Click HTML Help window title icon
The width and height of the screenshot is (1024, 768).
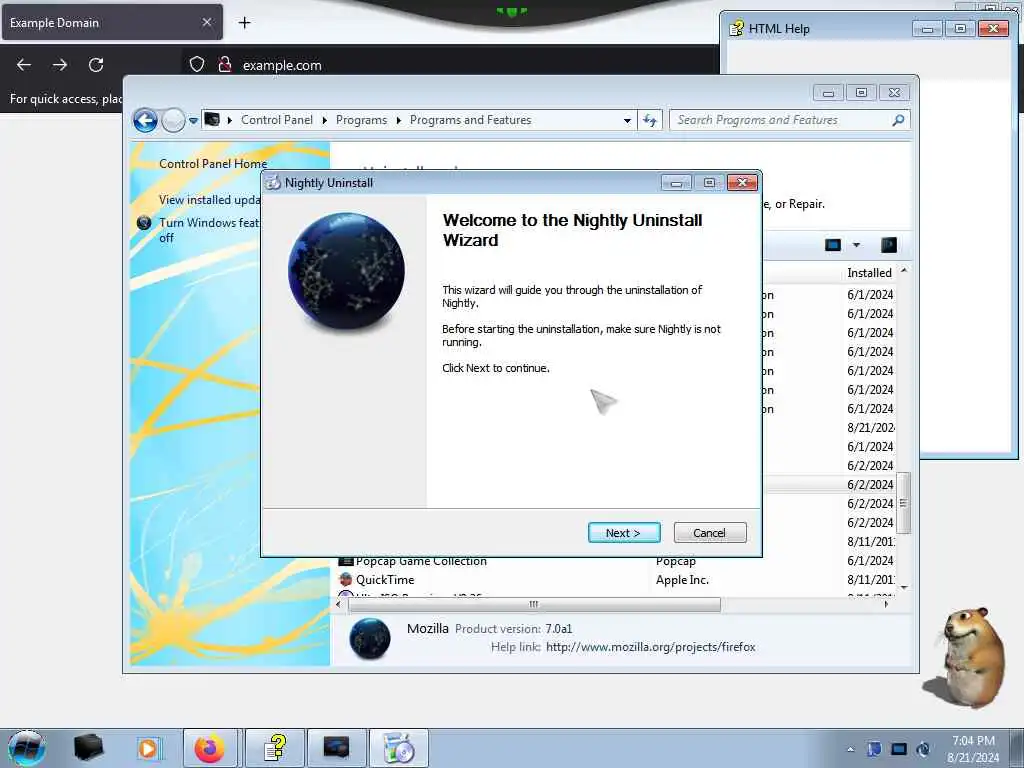tap(737, 29)
